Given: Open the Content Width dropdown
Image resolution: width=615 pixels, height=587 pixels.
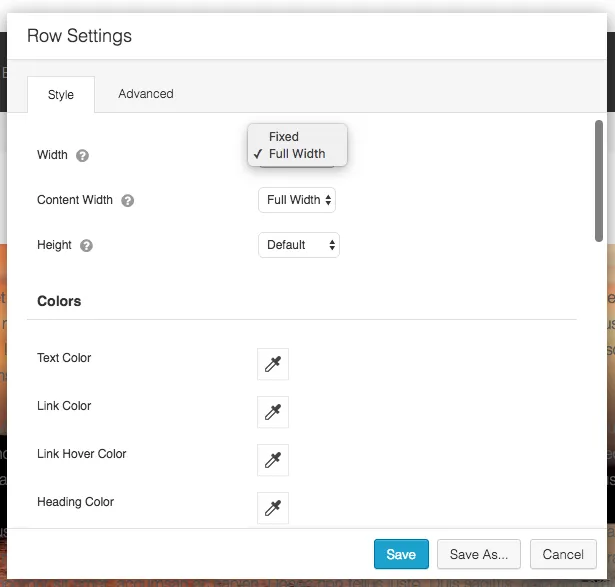Looking at the screenshot, I should click(x=297, y=200).
